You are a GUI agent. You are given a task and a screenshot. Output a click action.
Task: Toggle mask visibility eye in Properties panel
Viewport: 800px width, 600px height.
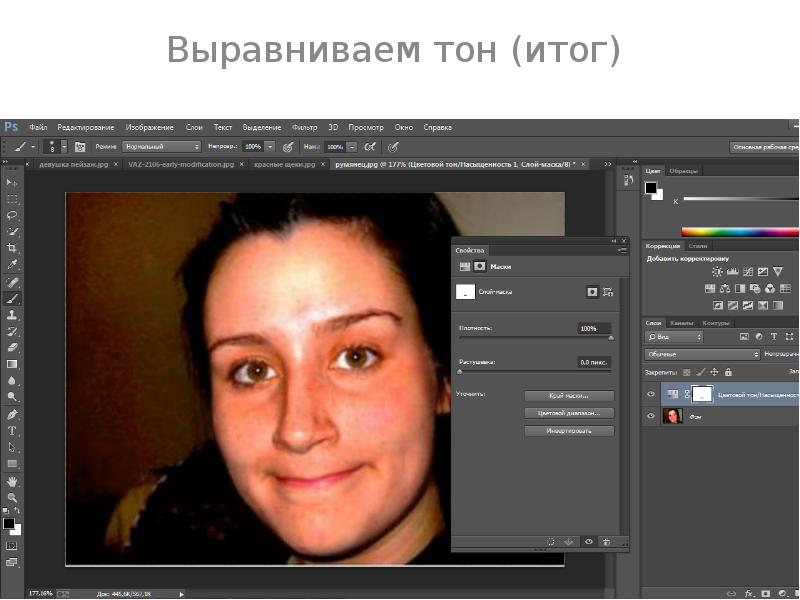pos(588,540)
